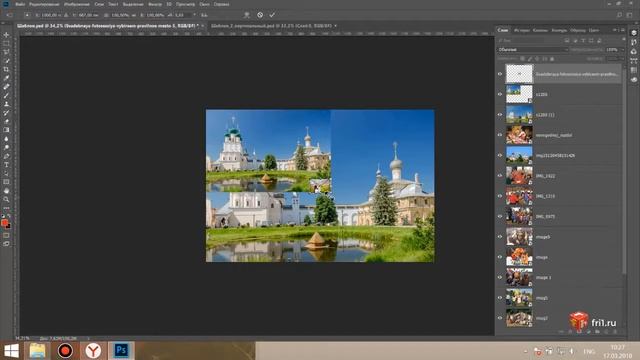Screen dimensions: 640x360
Task: Click the lock all icon in Layers panel
Action: (552, 59)
